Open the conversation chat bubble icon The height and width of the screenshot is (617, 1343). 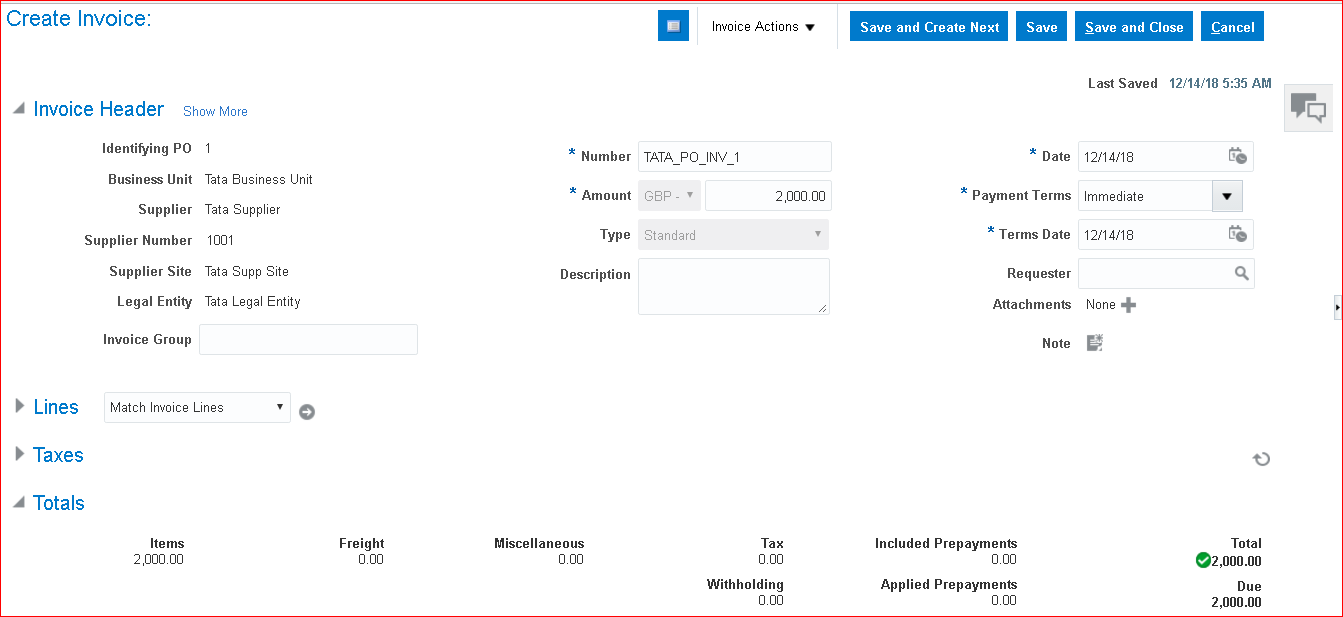[x=1308, y=107]
